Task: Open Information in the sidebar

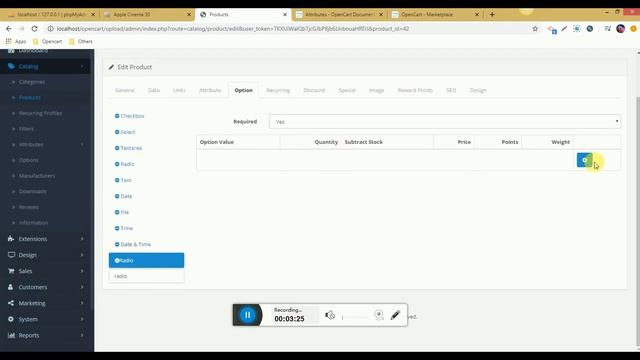Action: [33, 223]
